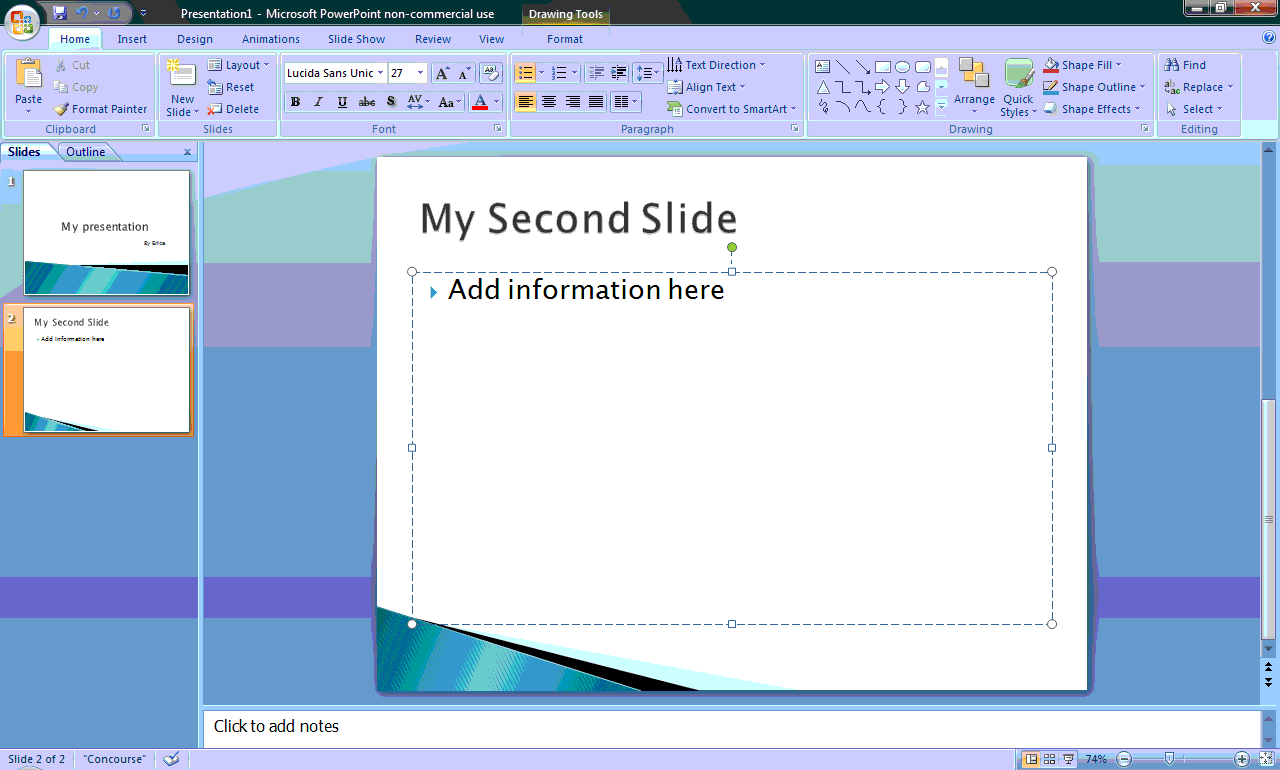Enable centered paragraph alignment

click(x=548, y=101)
